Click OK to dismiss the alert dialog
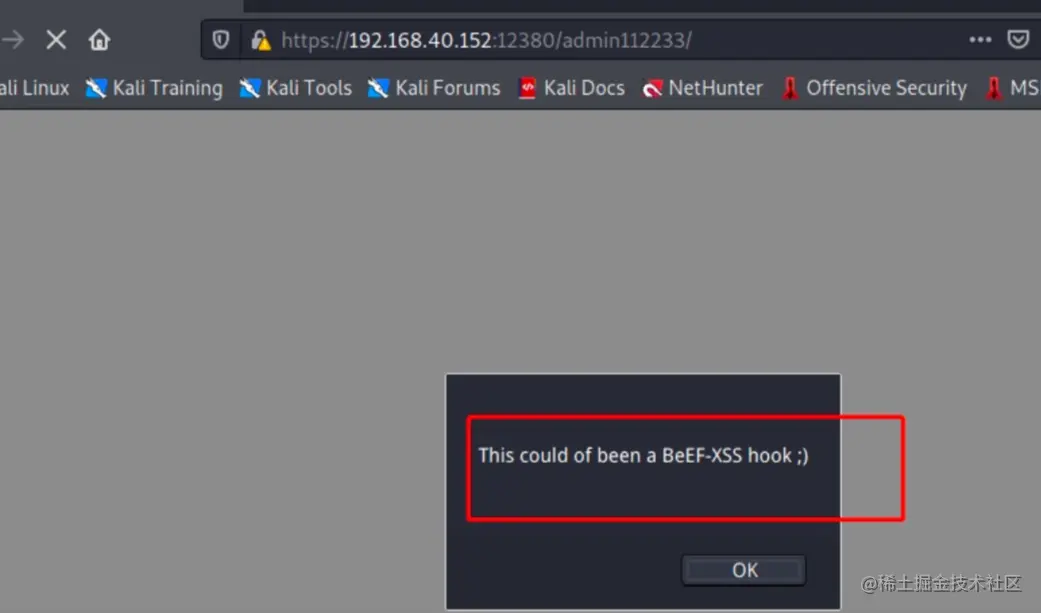The width and height of the screenshot is (1041, 613). (x=744, y=570)
